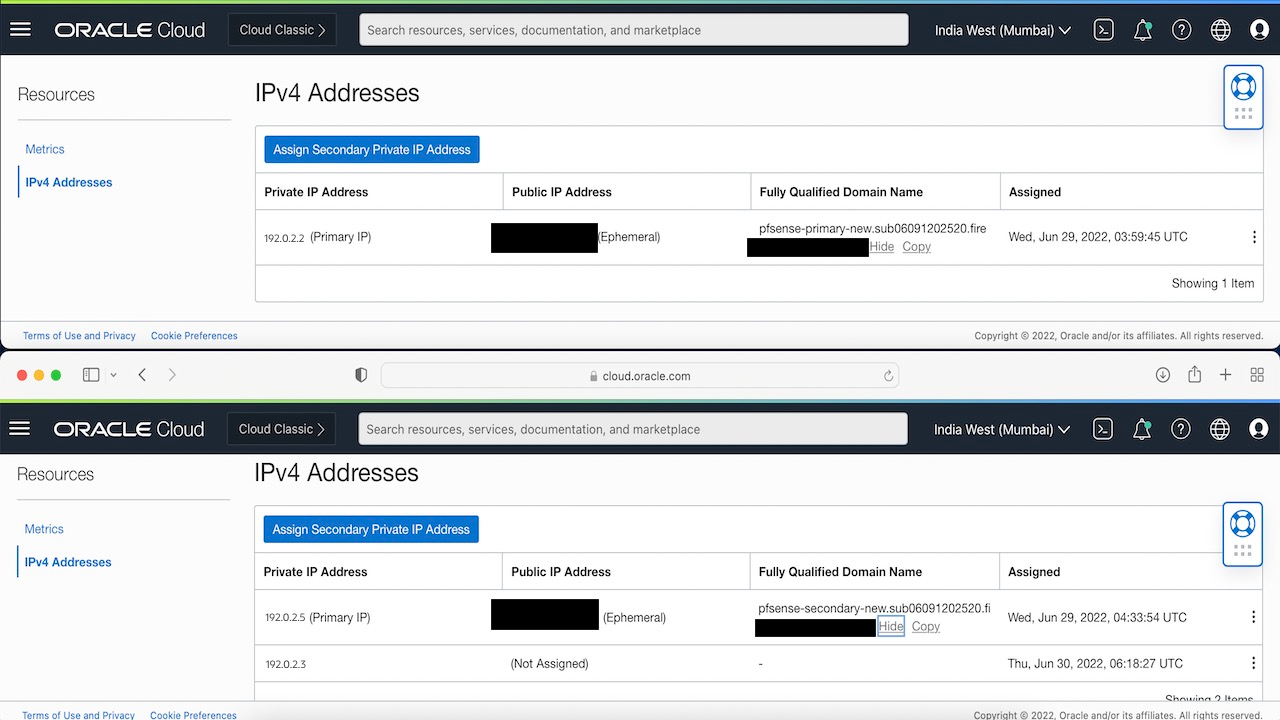The width and height of the screenshot is (1280, 720).
Task: Hide the public IP in the secondary row
Action: click(x=890, y=626)
